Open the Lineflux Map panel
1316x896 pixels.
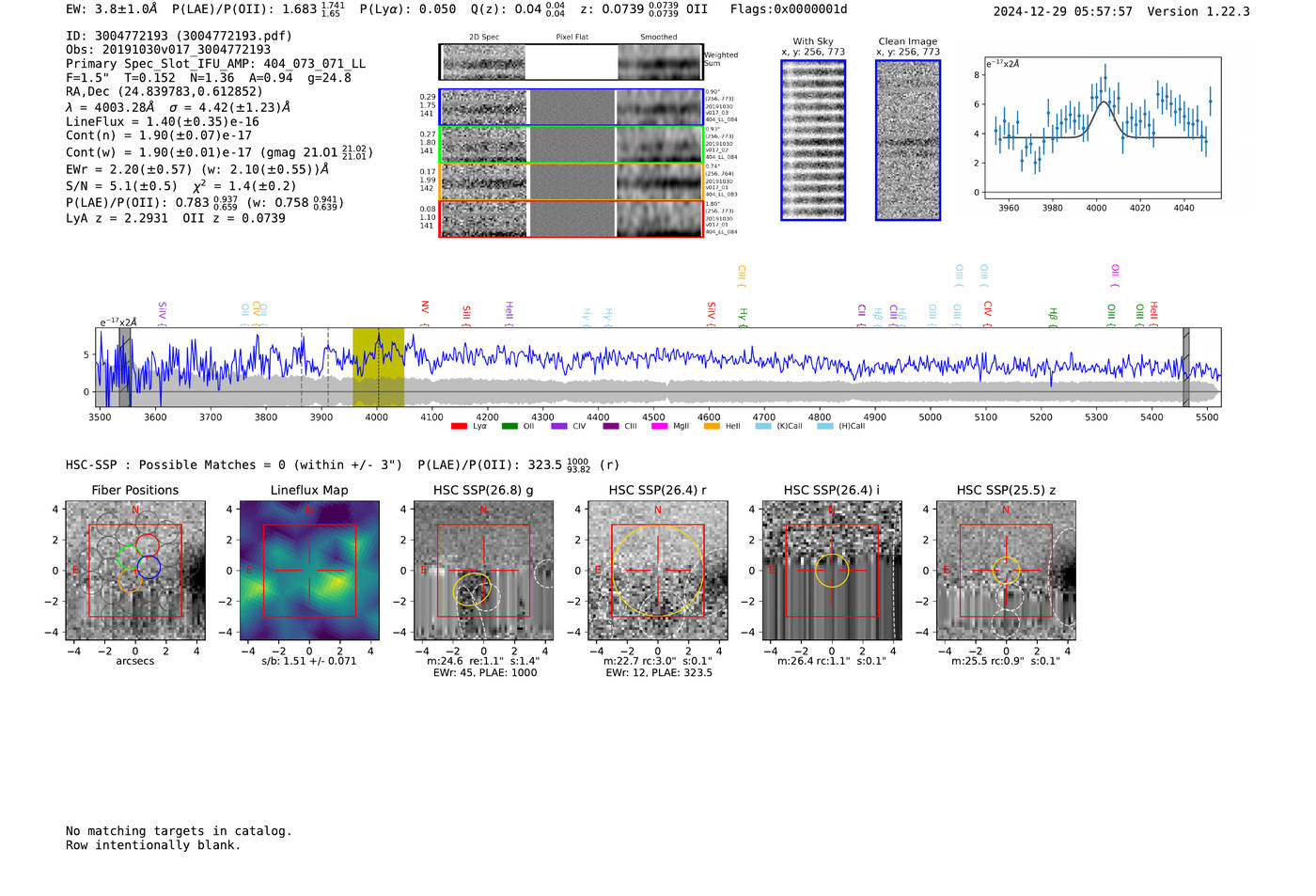point(309,571)
